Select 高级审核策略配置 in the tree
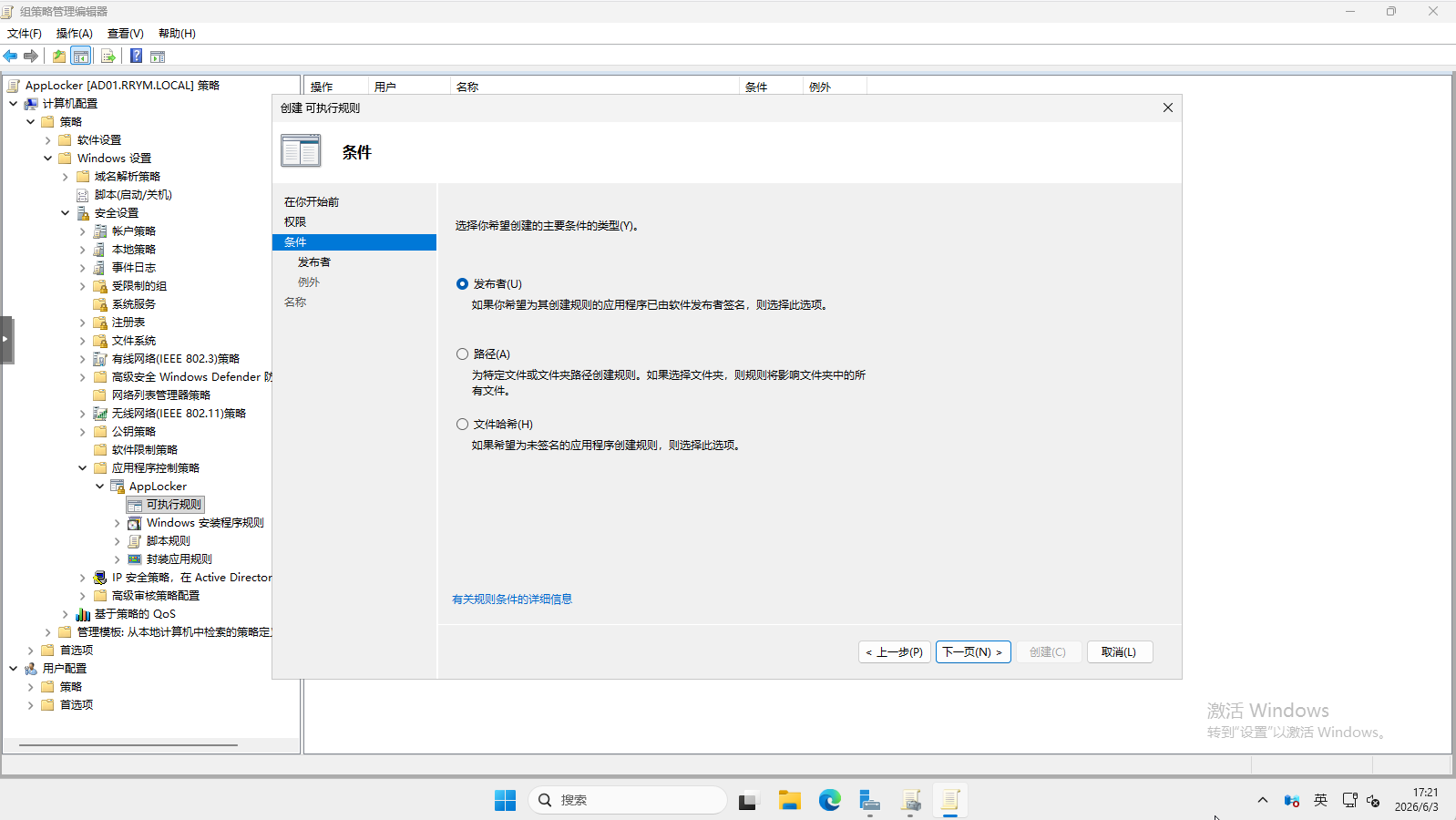 (156, 596)
